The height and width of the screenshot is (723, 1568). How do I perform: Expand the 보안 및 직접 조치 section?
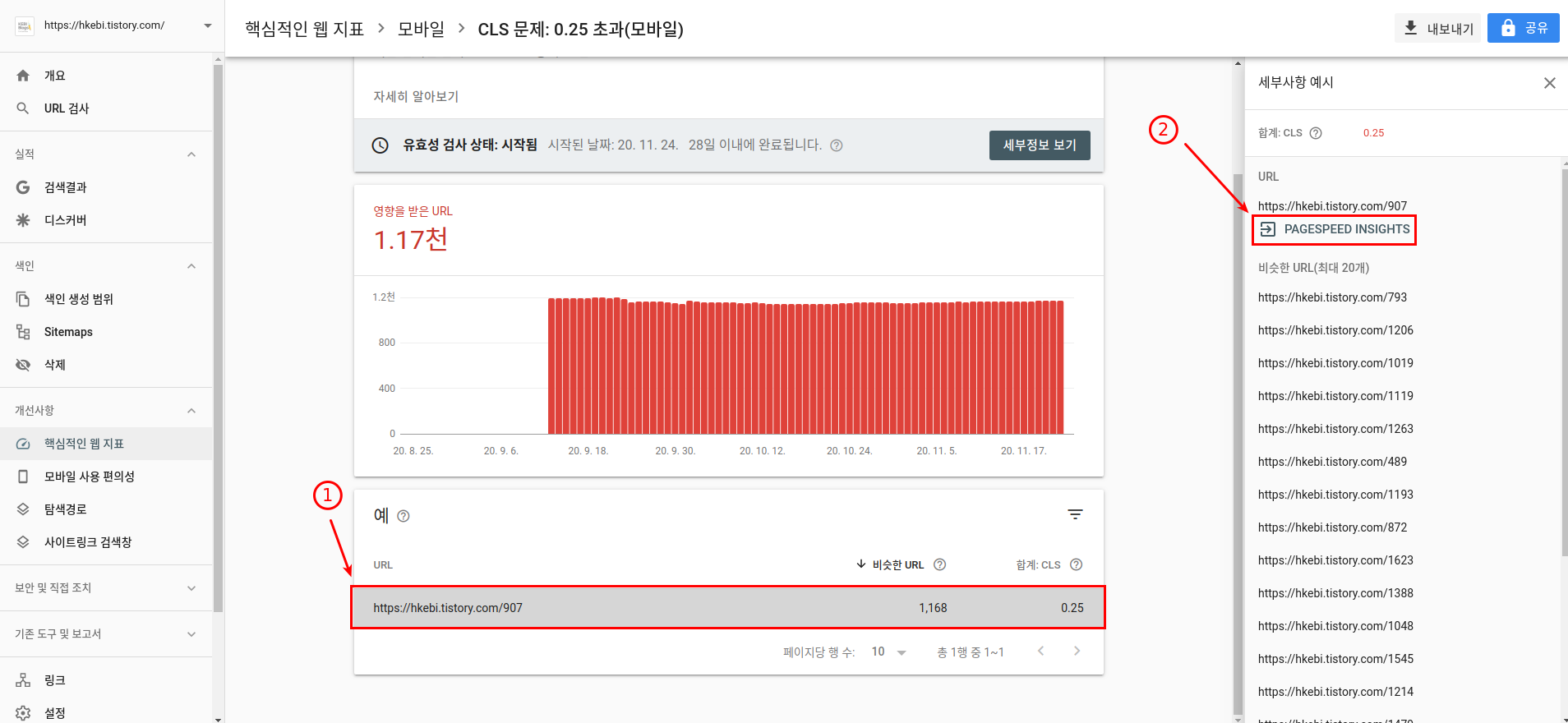point(191,588)
